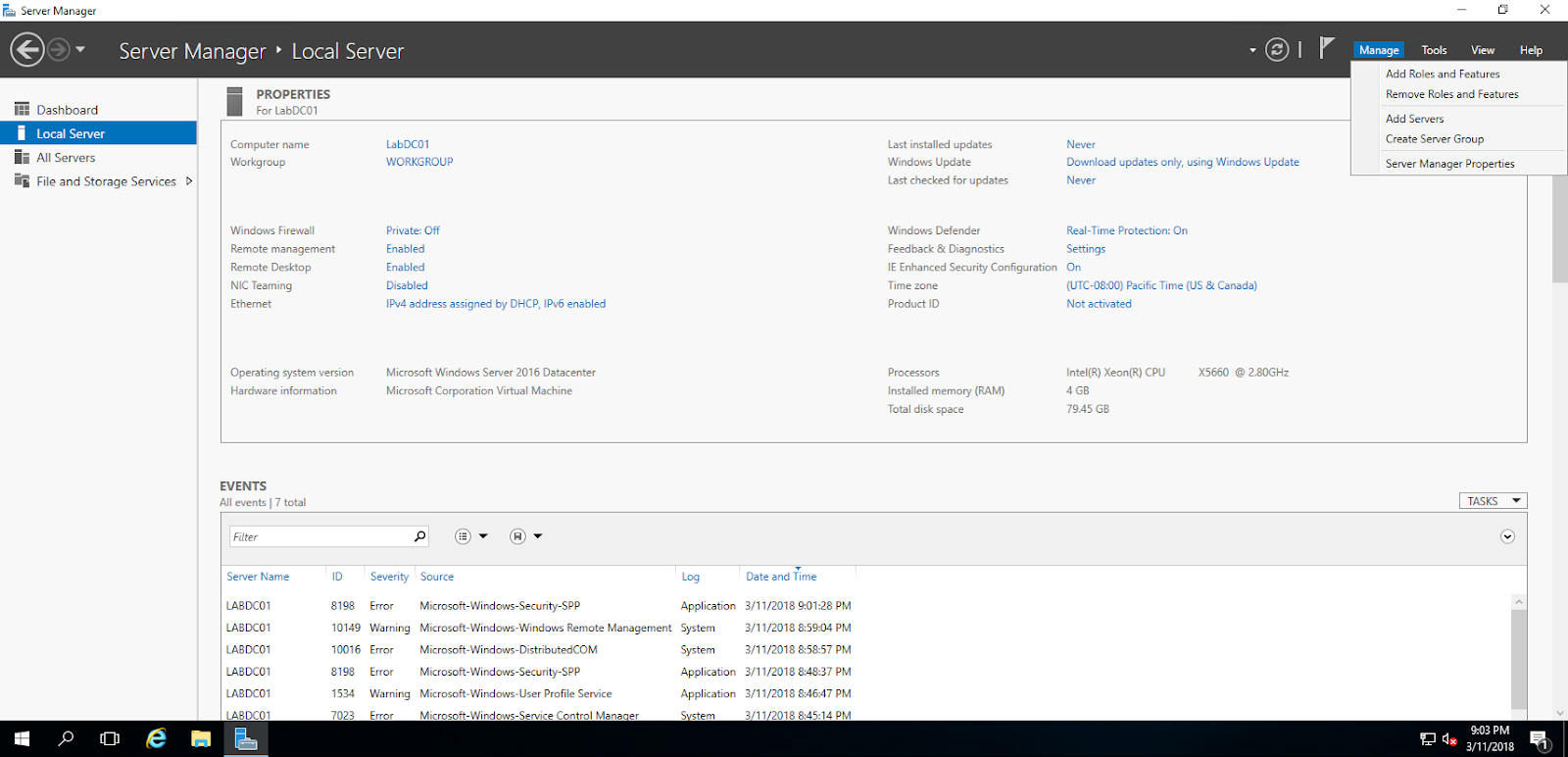
Task: Click NIC Teaming Disabled link
Action: pos(407,285)
